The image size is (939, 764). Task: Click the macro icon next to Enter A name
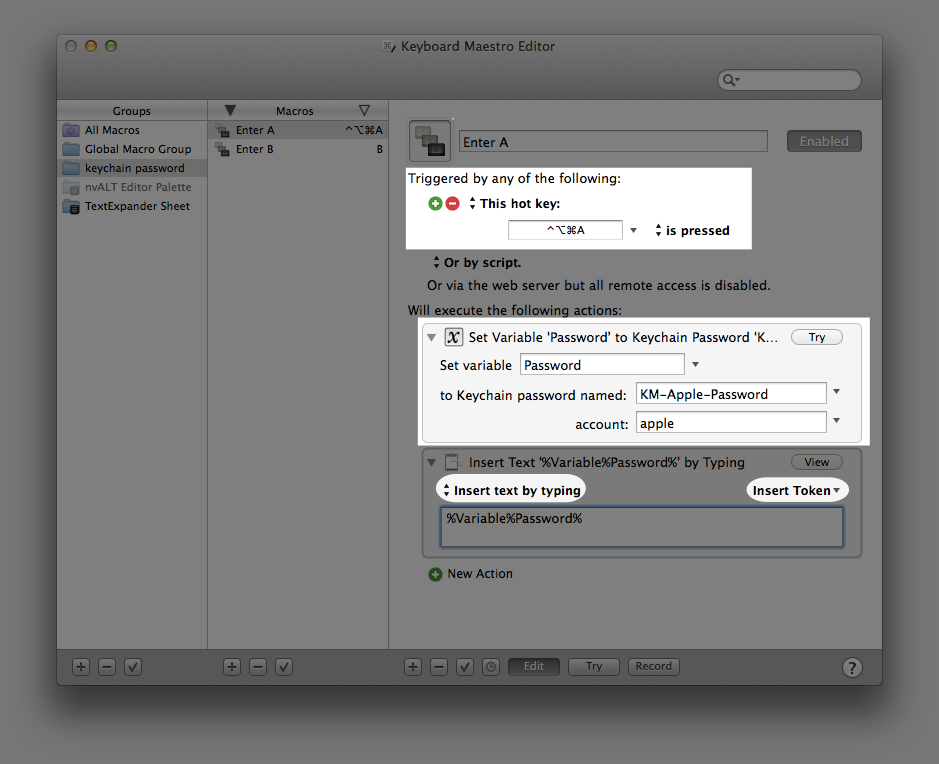(430, 141)
